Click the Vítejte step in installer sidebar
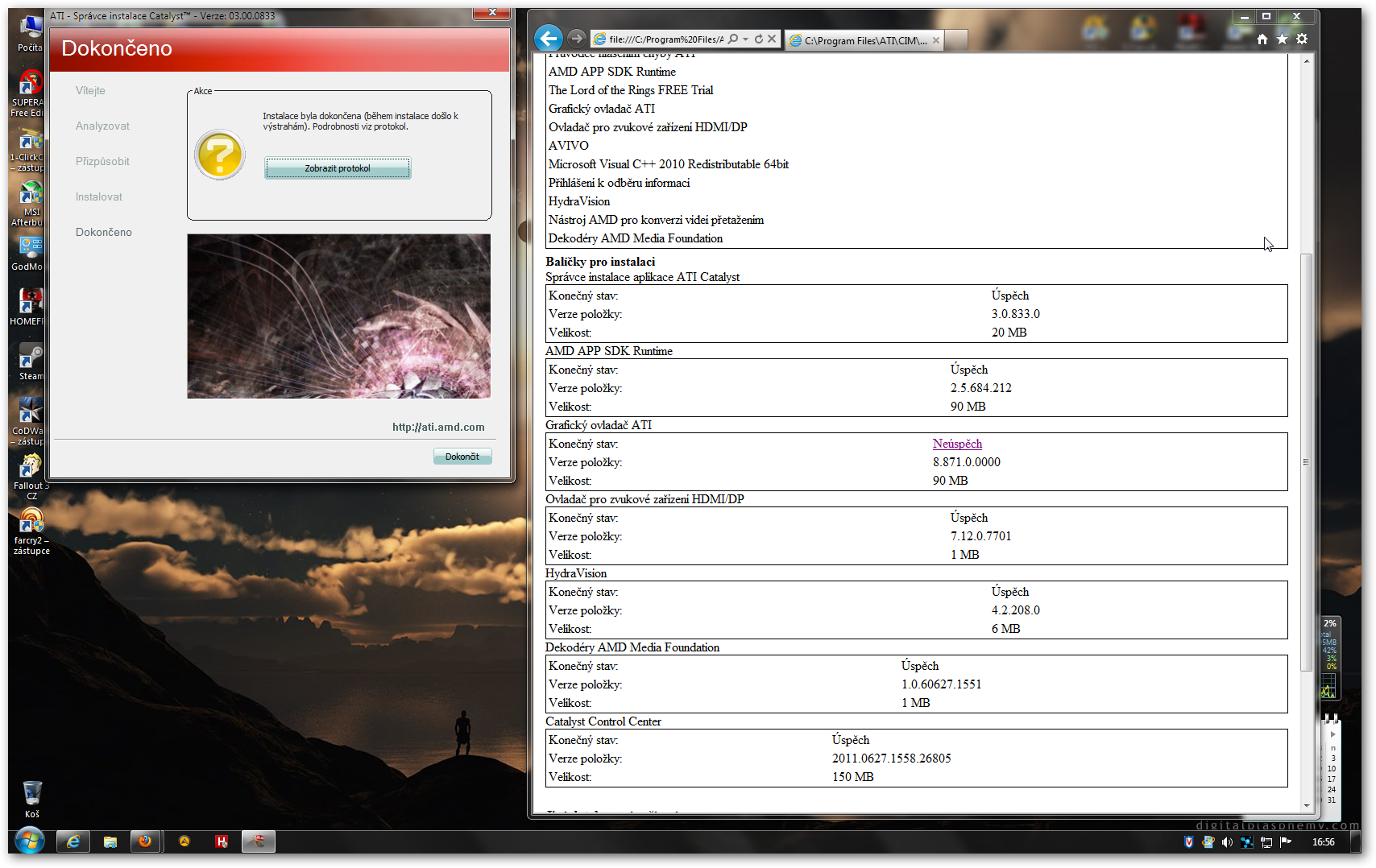Screen dimensions: 1376x868 [x=90, y=91]
